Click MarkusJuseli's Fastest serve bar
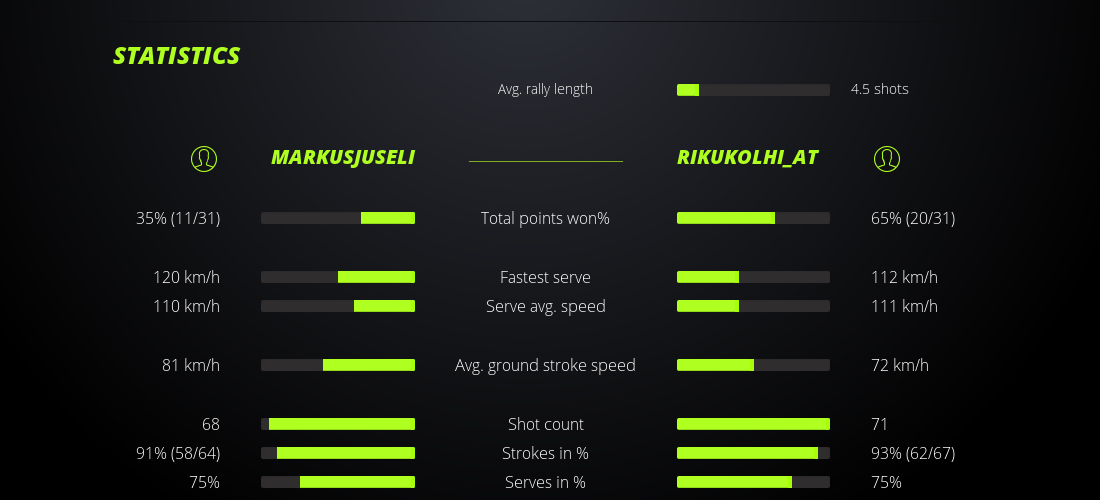The height and width of the screenshot is (500, 1100). tap(338, 277)
